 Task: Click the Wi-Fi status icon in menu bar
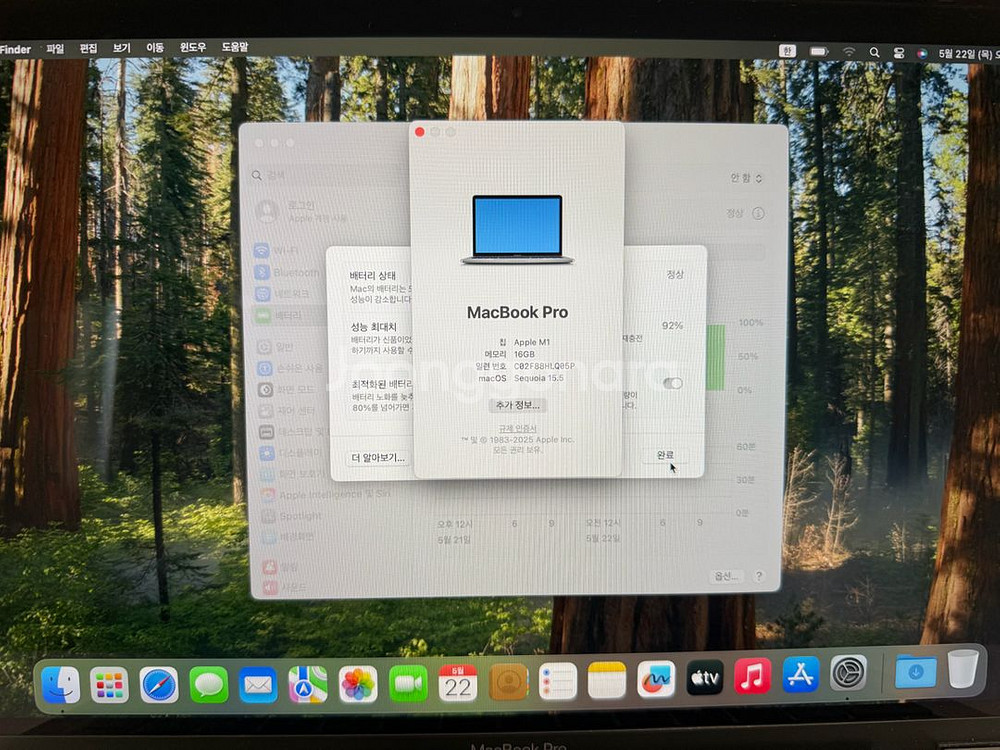coord(849,52)
